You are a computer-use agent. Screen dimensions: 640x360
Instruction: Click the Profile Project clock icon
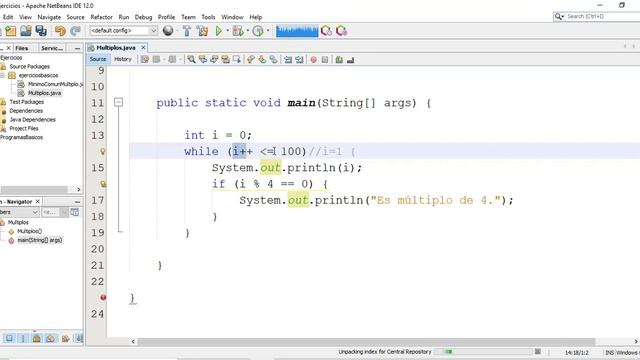[x=258, y=31]
